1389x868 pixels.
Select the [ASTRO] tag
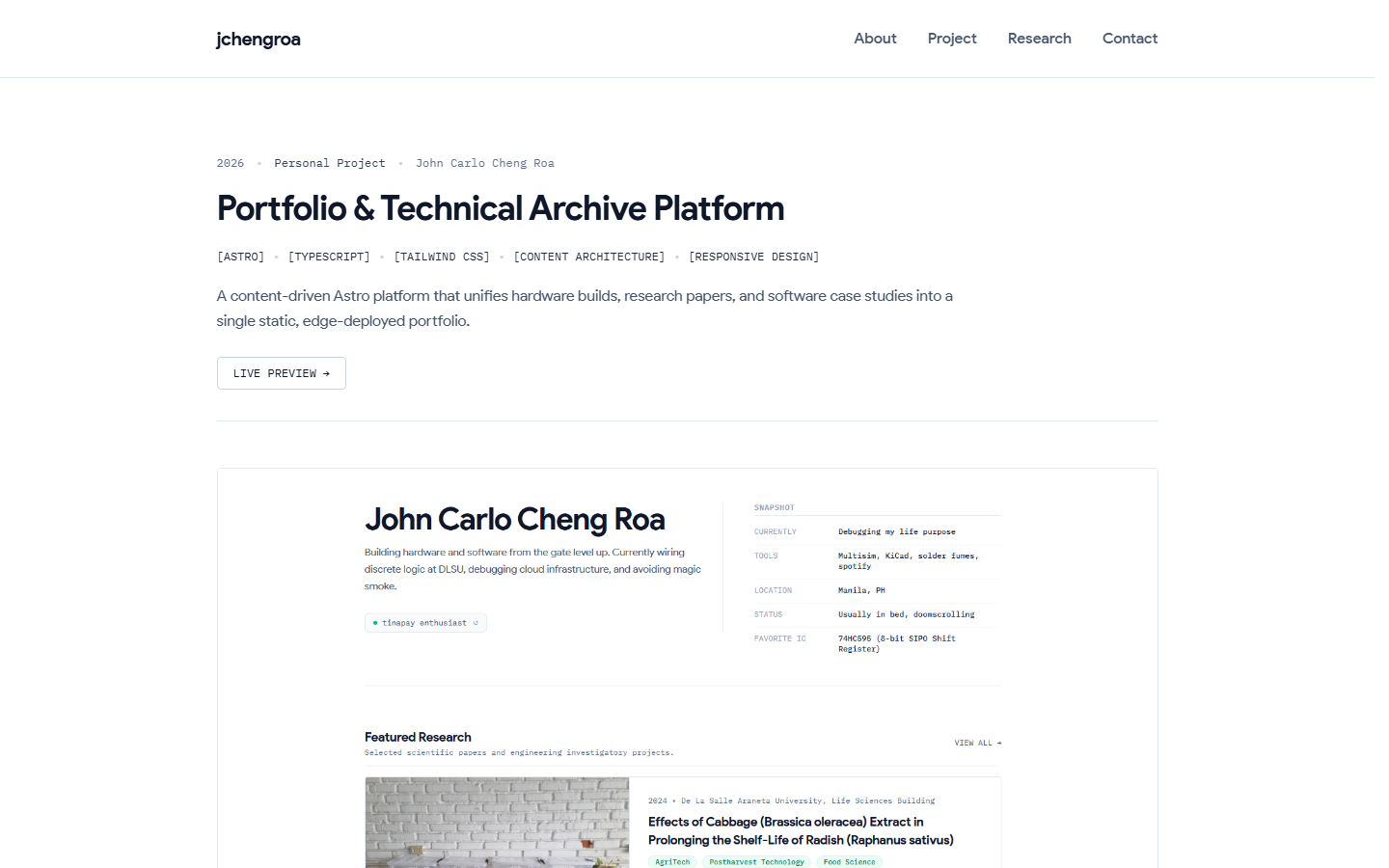tap(241, 257)
